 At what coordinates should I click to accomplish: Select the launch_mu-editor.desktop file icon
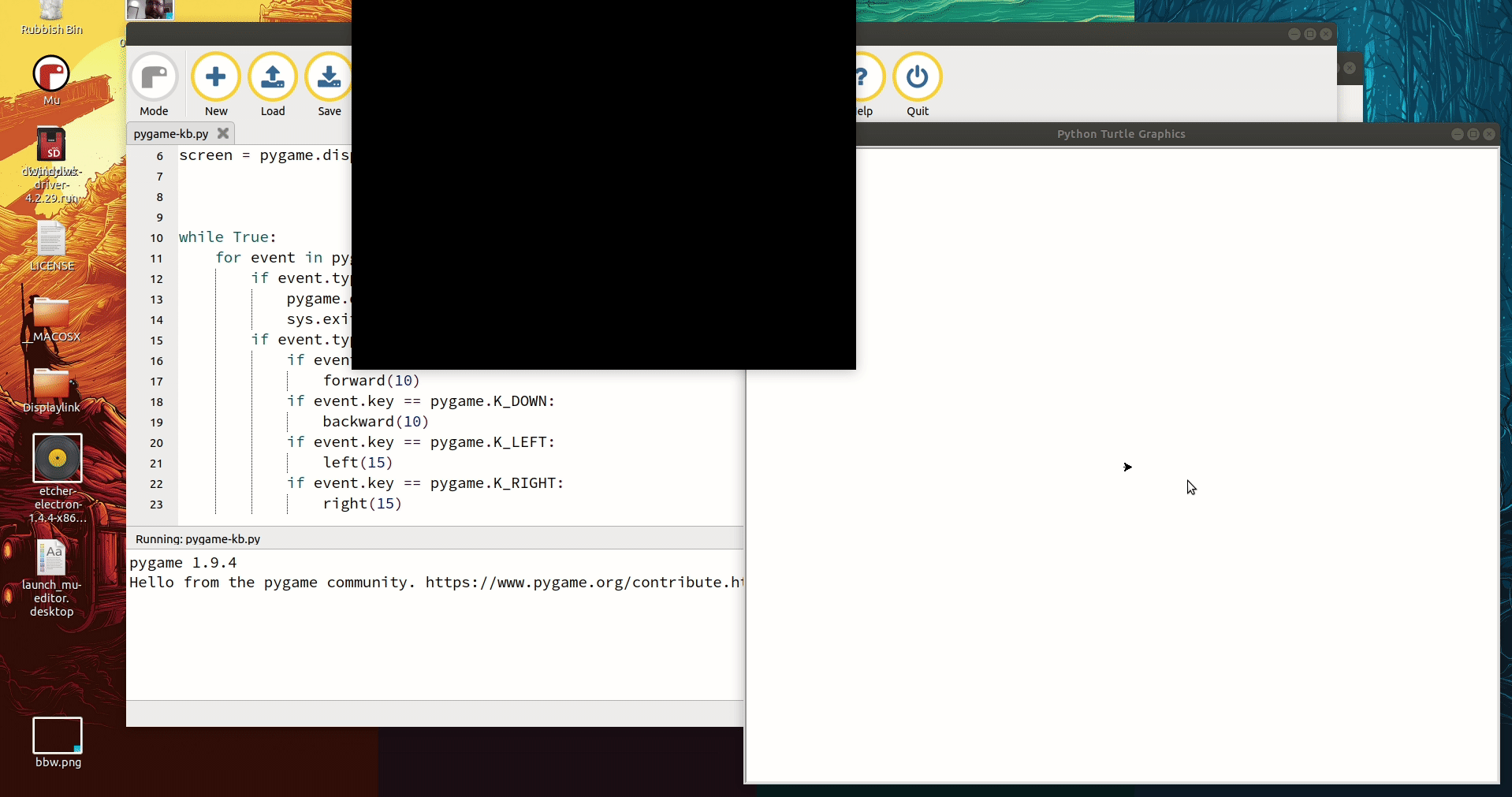(52, 578)
